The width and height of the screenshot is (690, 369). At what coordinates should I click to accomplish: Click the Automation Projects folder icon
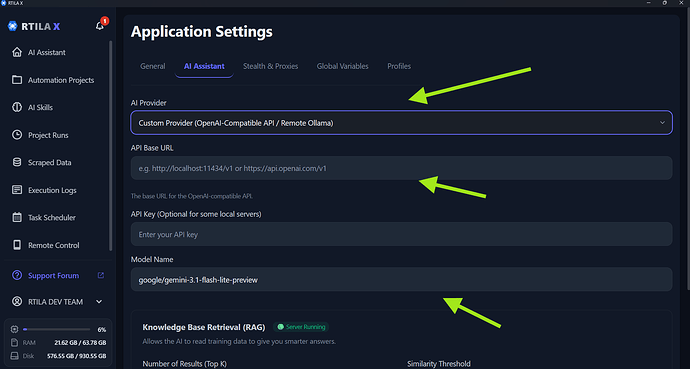(17, 80)
